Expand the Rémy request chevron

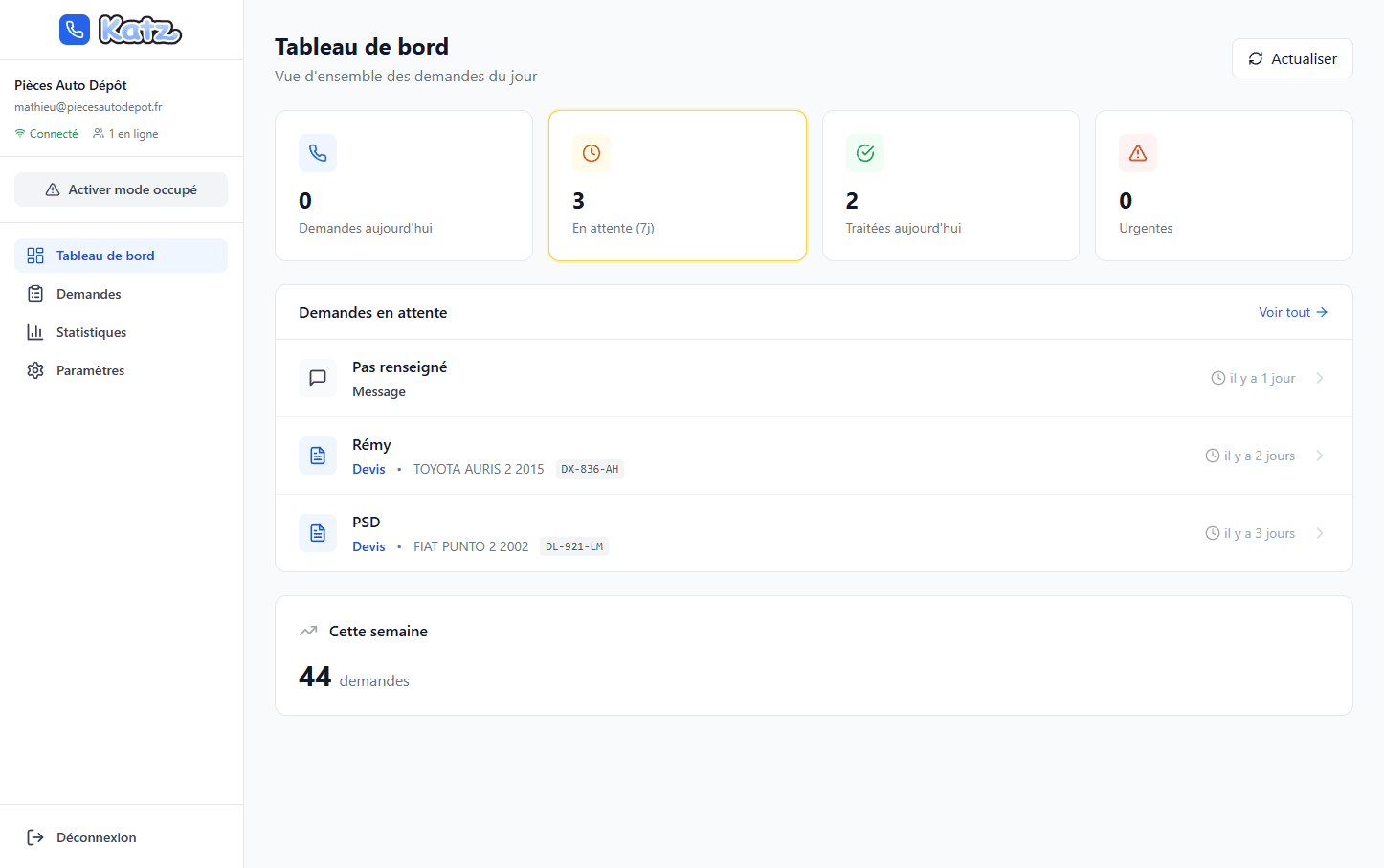(1320, 456)
